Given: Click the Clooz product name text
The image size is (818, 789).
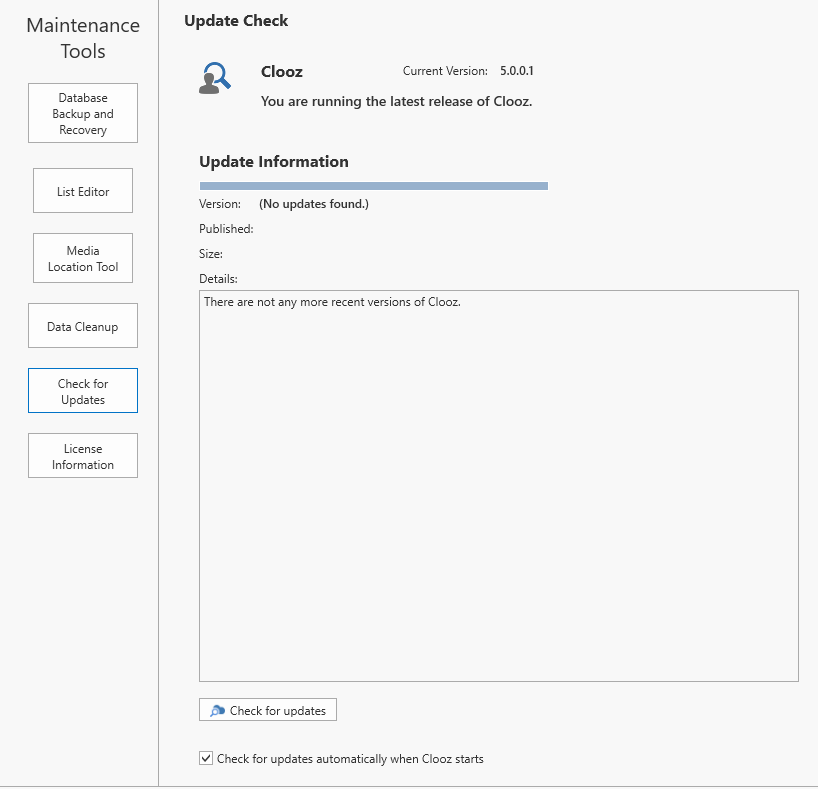Looking at the screenshot, I should 282,72.
